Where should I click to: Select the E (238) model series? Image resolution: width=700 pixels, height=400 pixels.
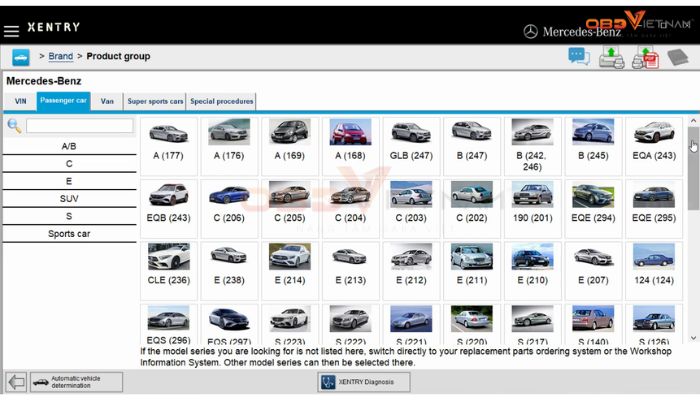point(229,271)
